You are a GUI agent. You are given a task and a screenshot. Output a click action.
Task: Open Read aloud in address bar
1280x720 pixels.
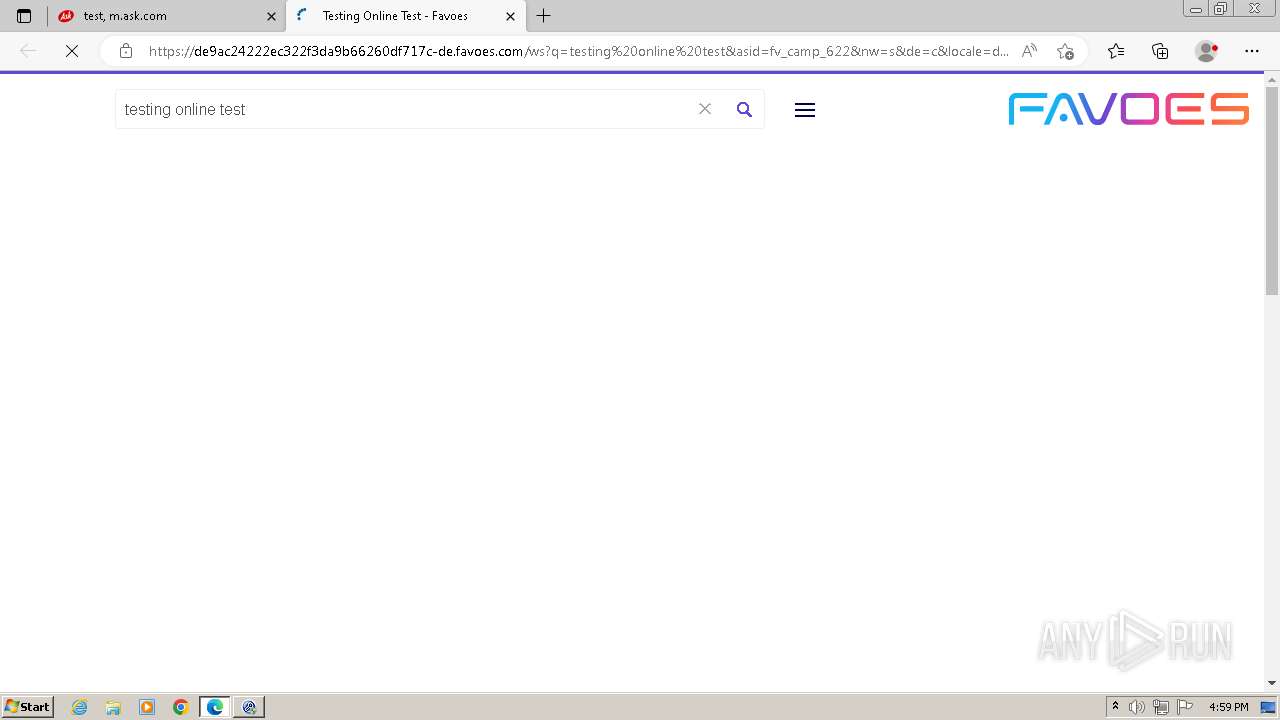click(x=1029, y=51)
